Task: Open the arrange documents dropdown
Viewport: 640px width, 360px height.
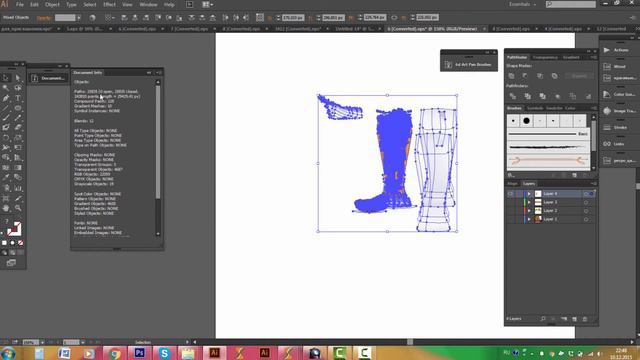Action: [207, 4]
